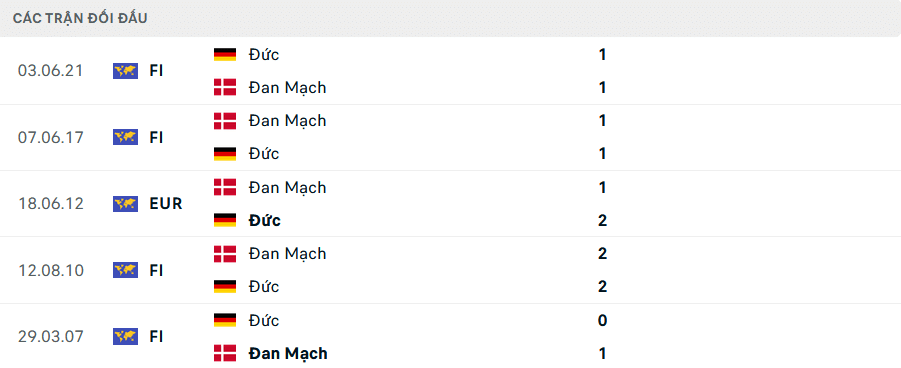
Task: Click the Đức score 2 in the 18.06.12 match
Action: tap(602, 220)
